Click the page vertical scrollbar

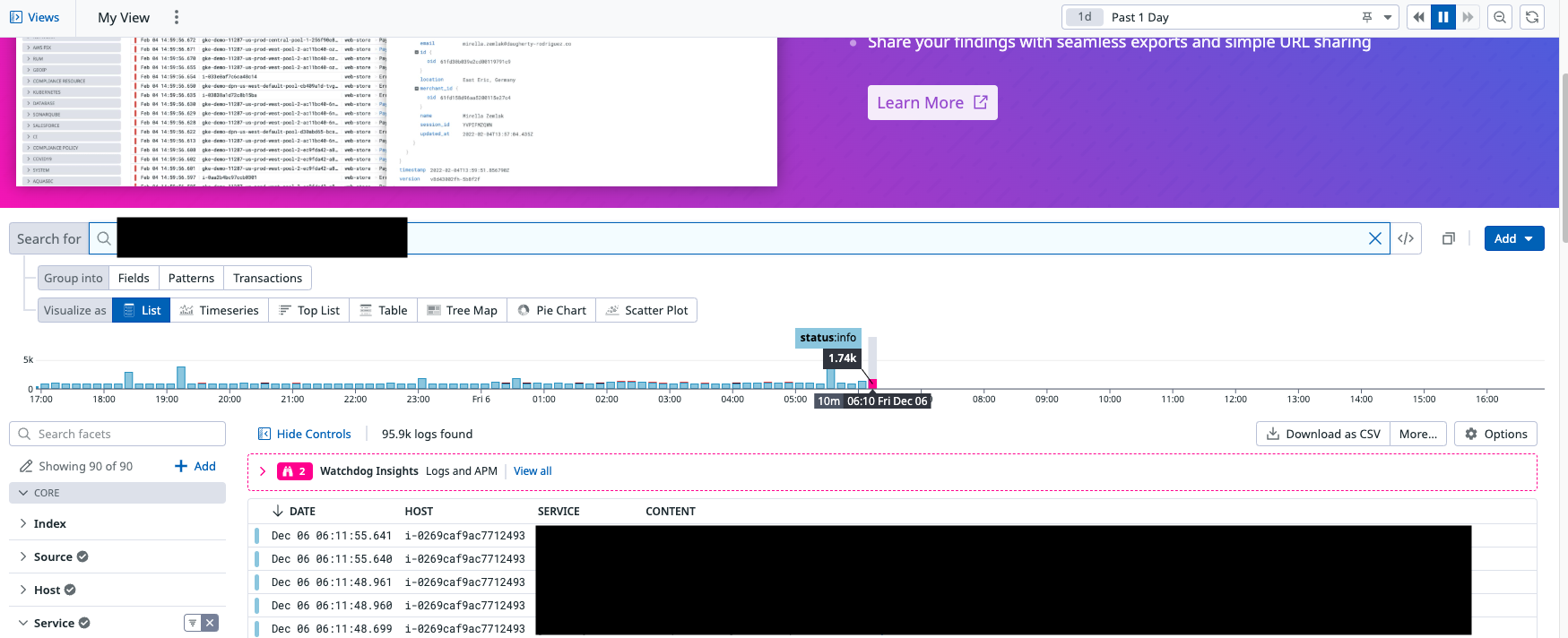[1564, 157]
